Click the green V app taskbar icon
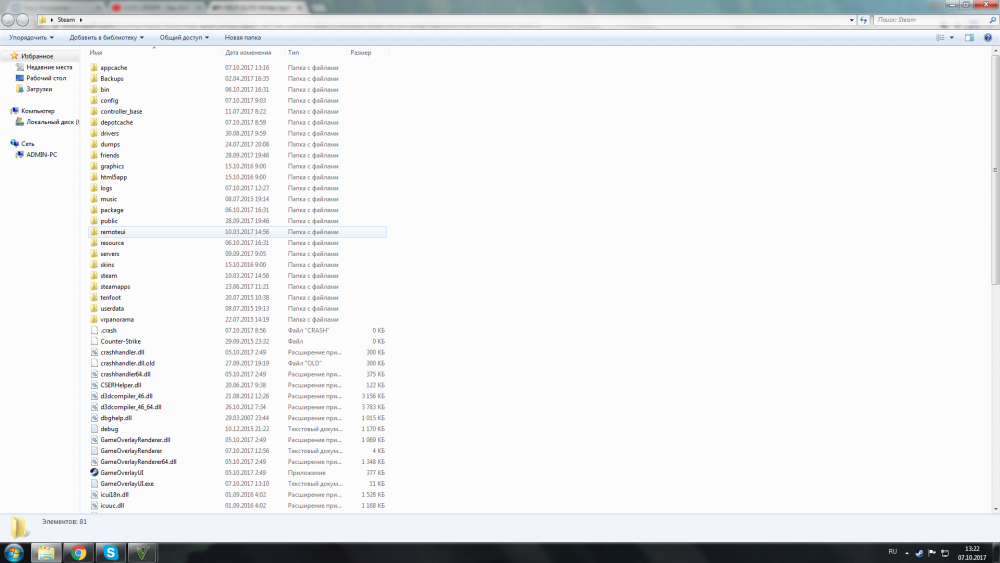This screenshot has height=563, width=1000. tap(142, 553)
